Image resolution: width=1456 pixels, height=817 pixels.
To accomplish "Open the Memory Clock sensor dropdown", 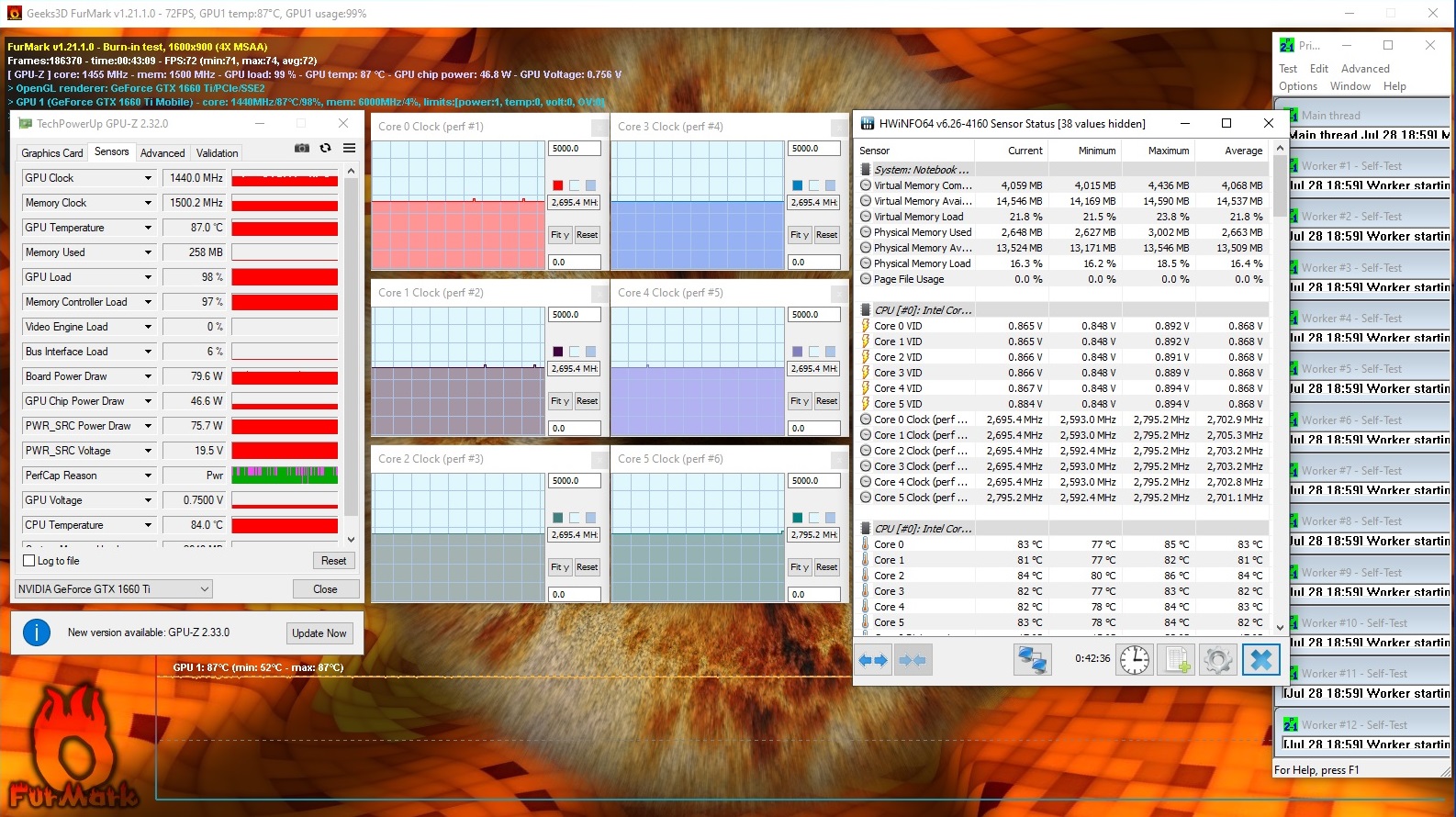I will (148, 203).
